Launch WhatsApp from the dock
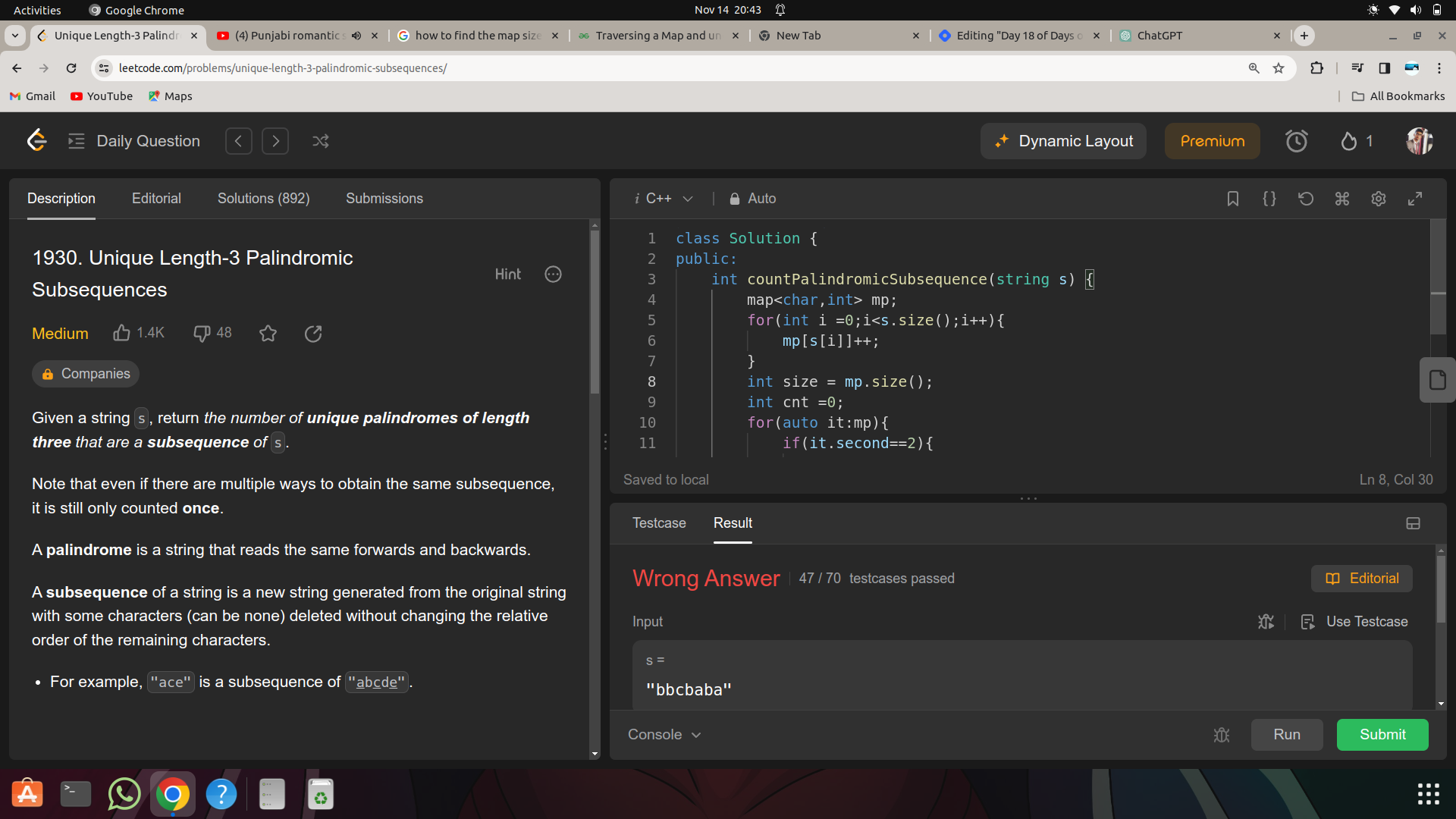Screen dimensions: 1456x819 (124, 795)
